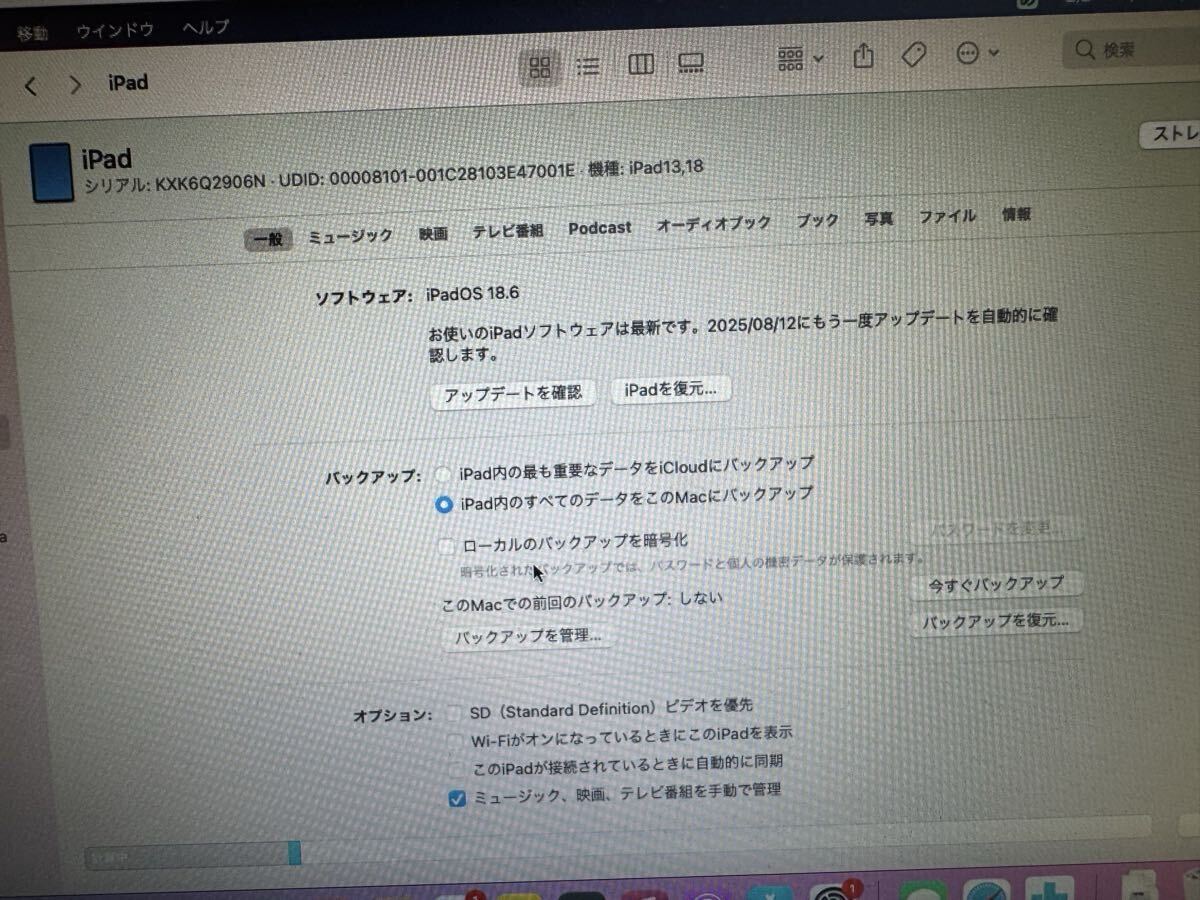This screenshot has height=900, width=1200.
Task: Click the iPadを復元 button
Action: coord(671,390)
